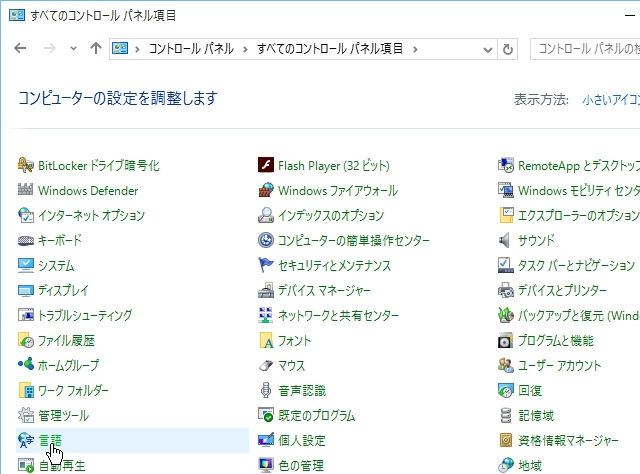The height and width of the screenshot is (474, 640).
Task: Open the ワーク フォルダー icon
Action: pos(25,390)
